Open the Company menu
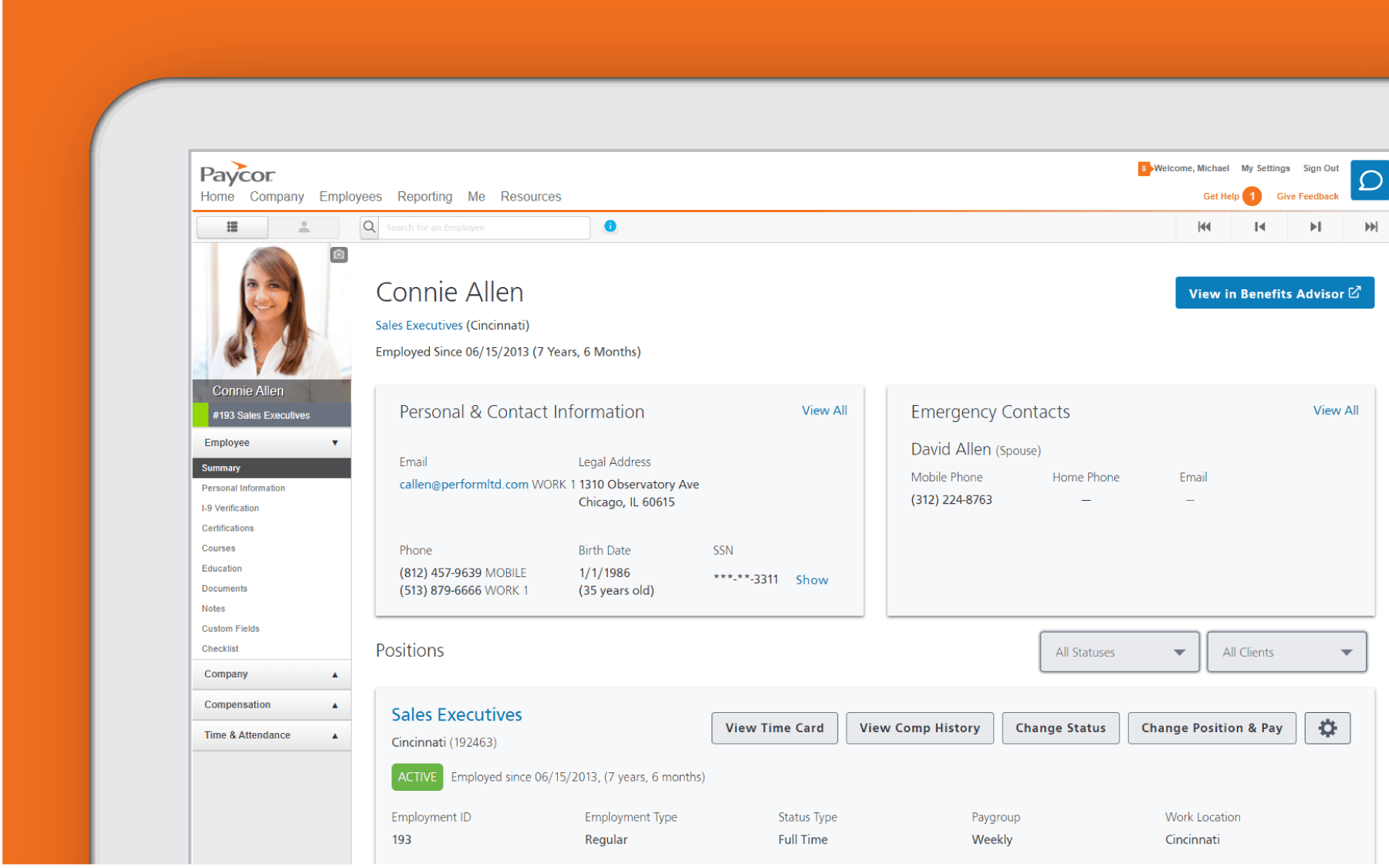 pyautogui.click(x=276, y=197)
